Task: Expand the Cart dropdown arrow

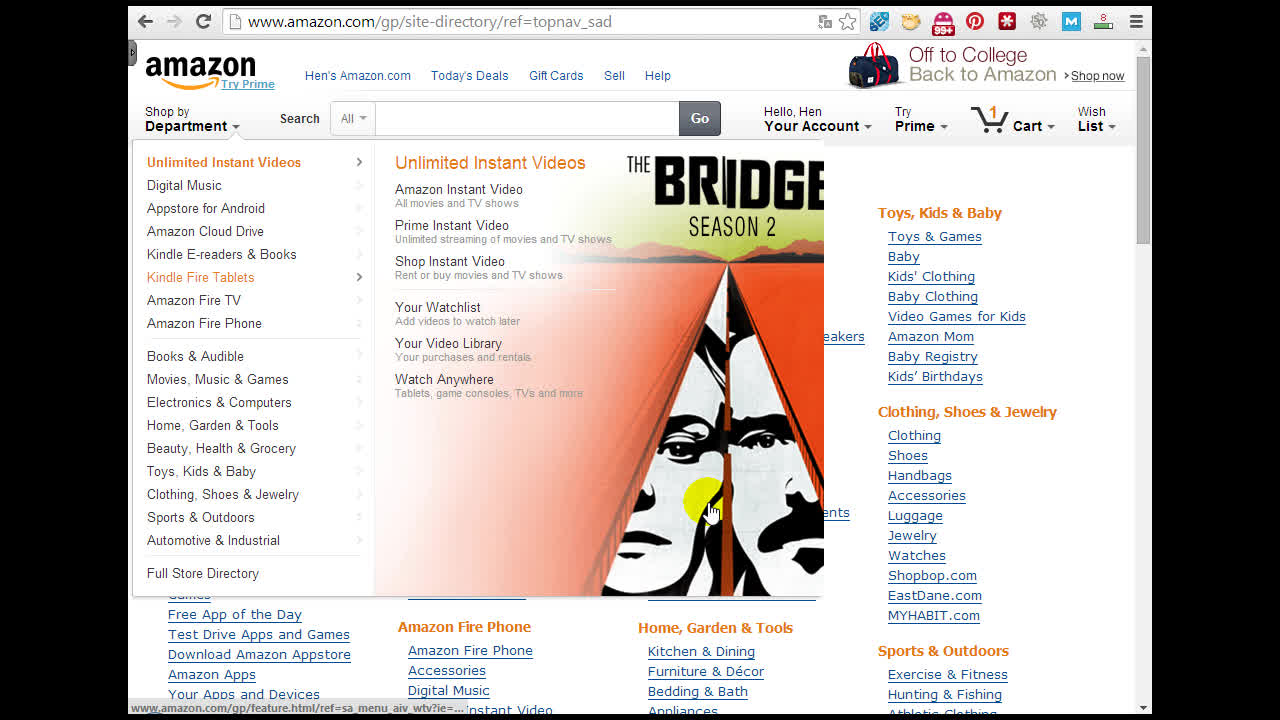Action: pos(1050,127)
